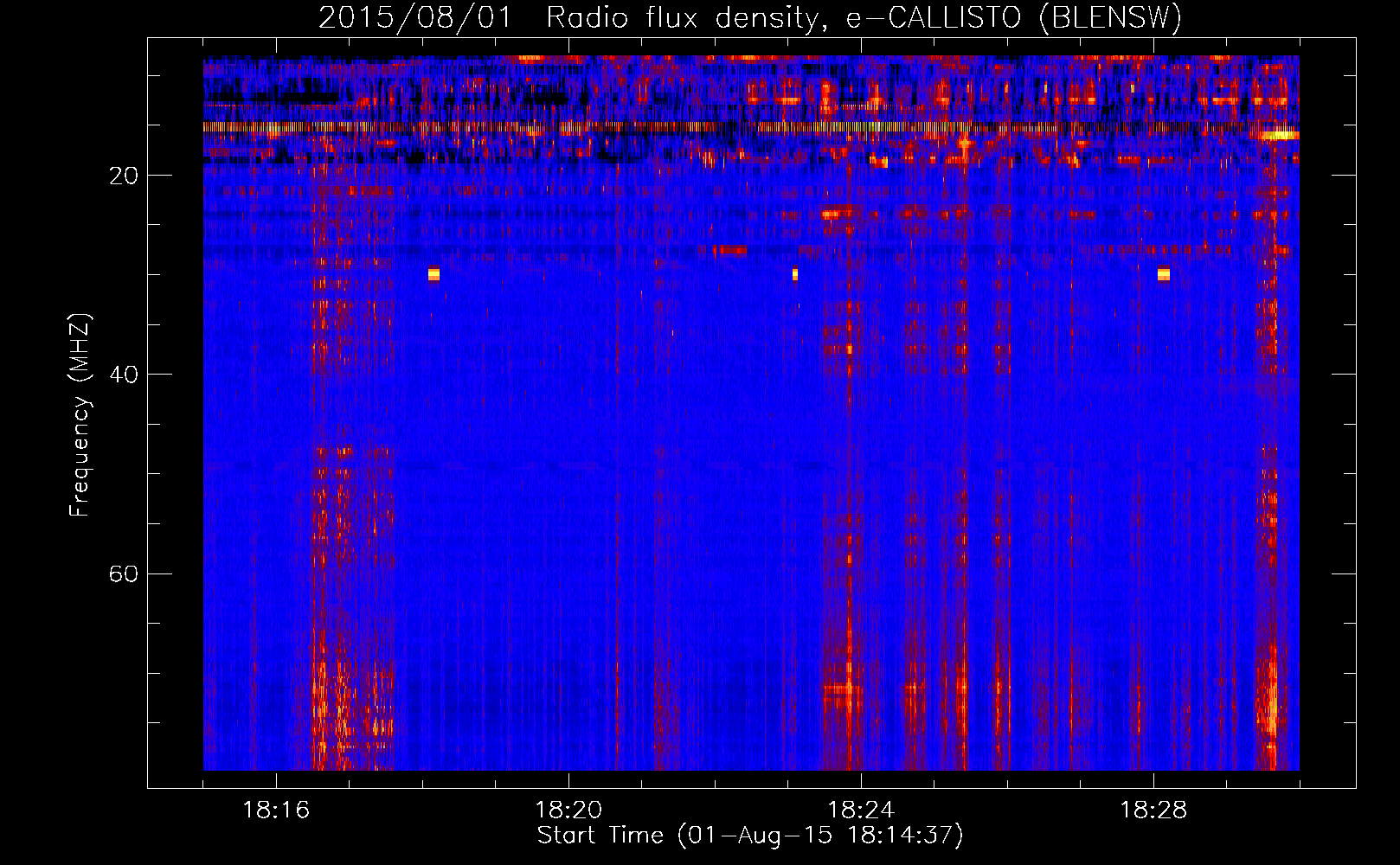Click the '18:16' time tick label

(x=276, y=811)
